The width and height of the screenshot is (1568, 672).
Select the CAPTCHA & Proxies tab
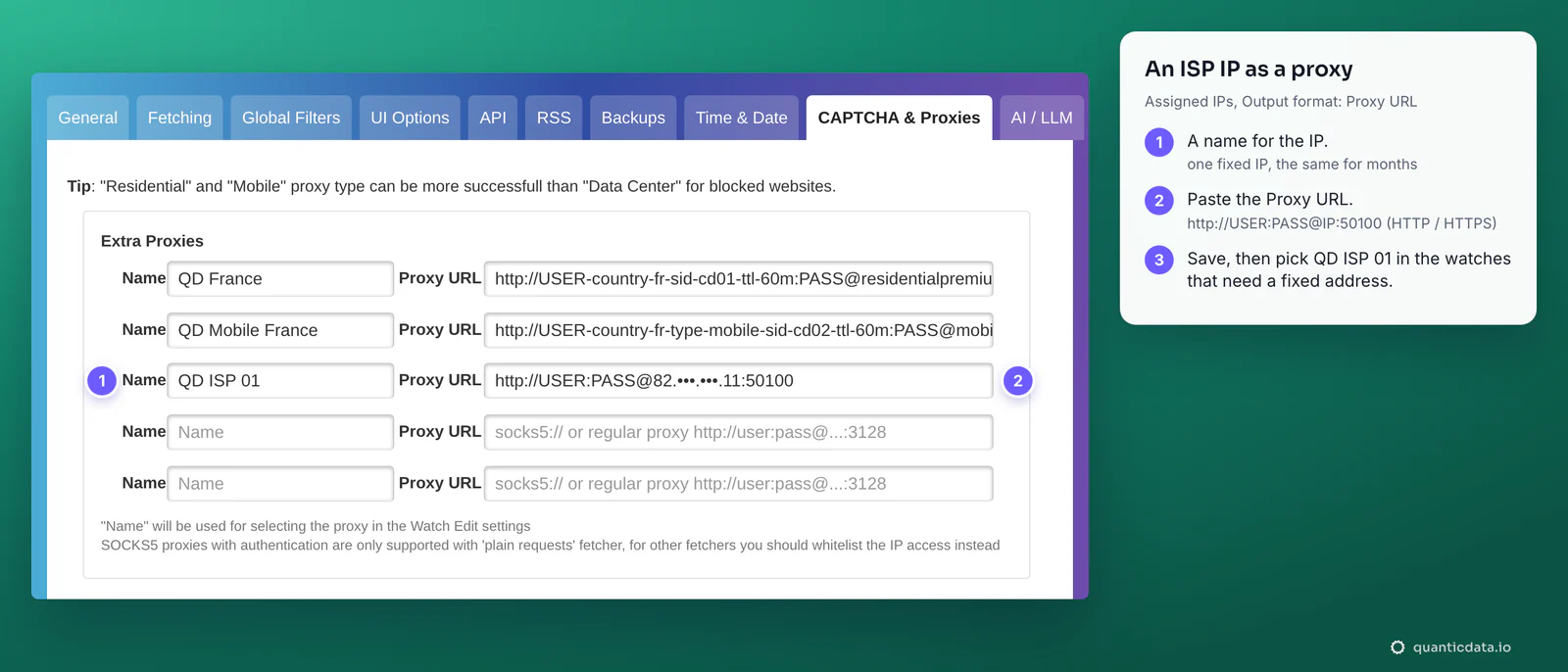[x=899, y=118]
